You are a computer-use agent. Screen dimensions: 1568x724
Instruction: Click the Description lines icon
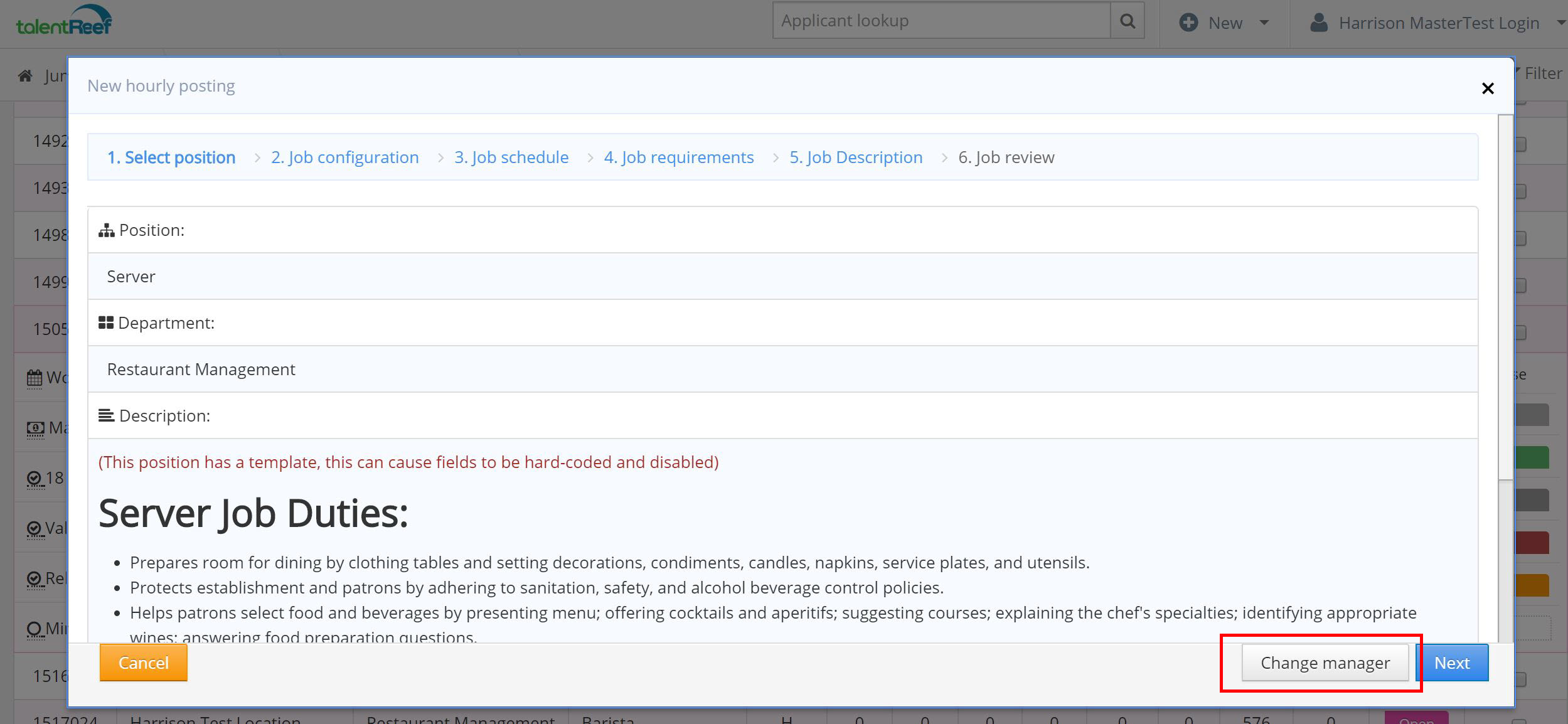[x=105, y=415]
